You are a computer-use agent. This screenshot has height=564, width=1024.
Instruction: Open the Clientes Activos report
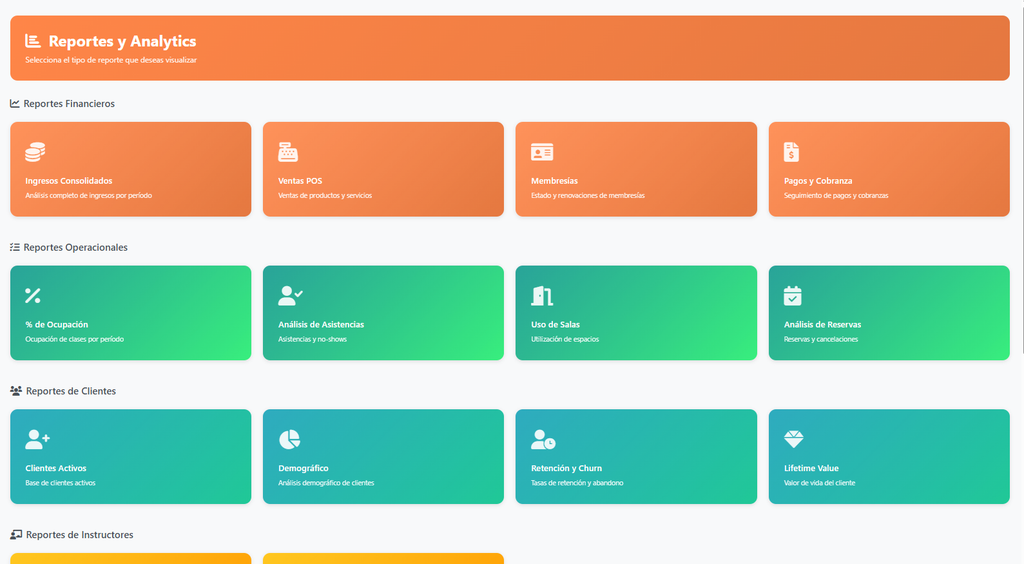click(131, 456)
